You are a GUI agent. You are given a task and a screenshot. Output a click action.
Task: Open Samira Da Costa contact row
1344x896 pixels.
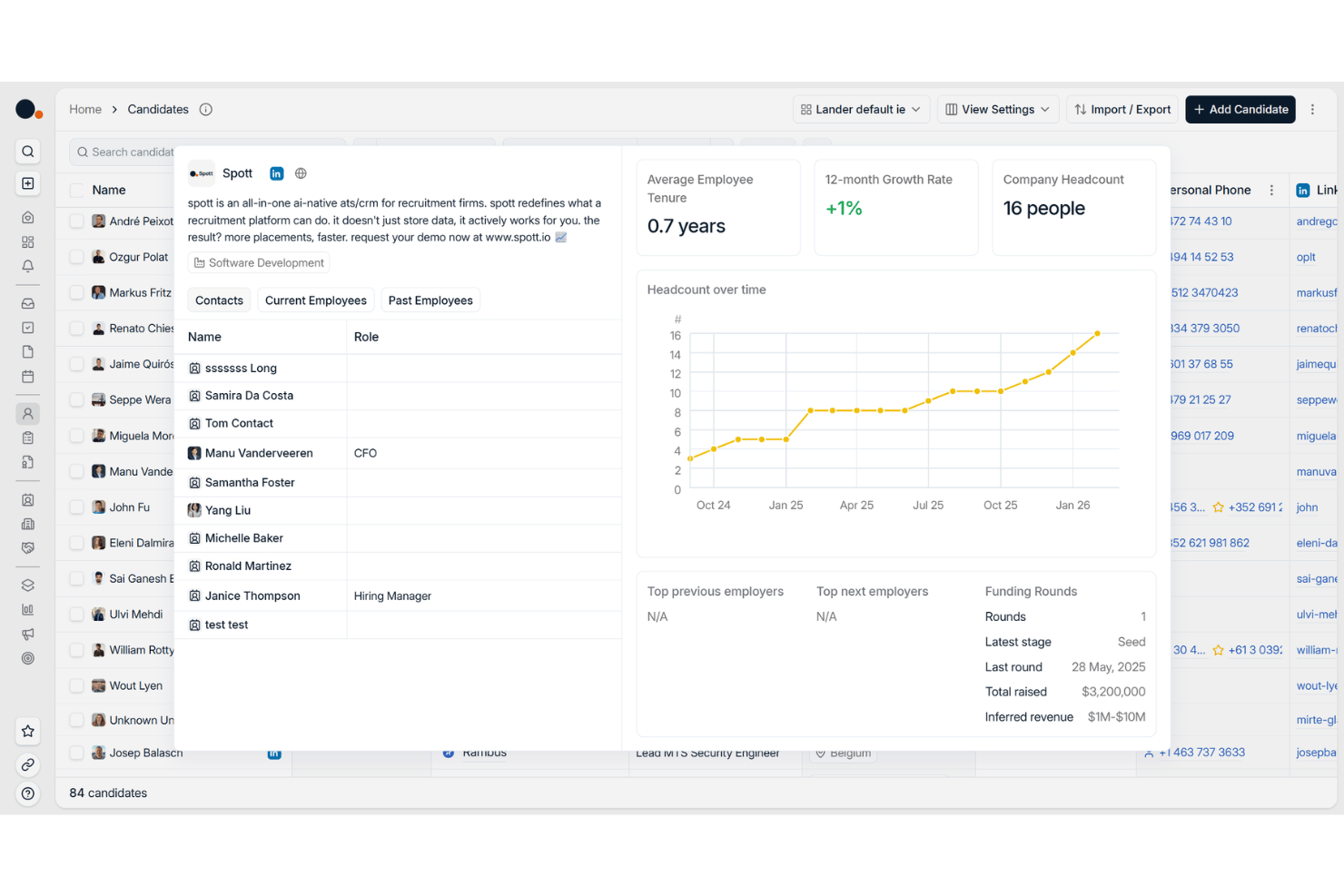pyautogui.click(x=398, y=396)
